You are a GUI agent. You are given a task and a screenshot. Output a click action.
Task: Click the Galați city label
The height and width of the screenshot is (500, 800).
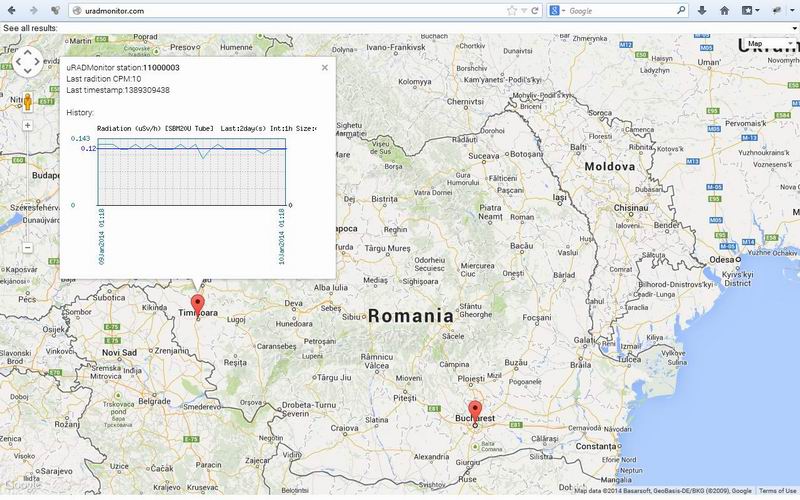(x=584, y=340)
